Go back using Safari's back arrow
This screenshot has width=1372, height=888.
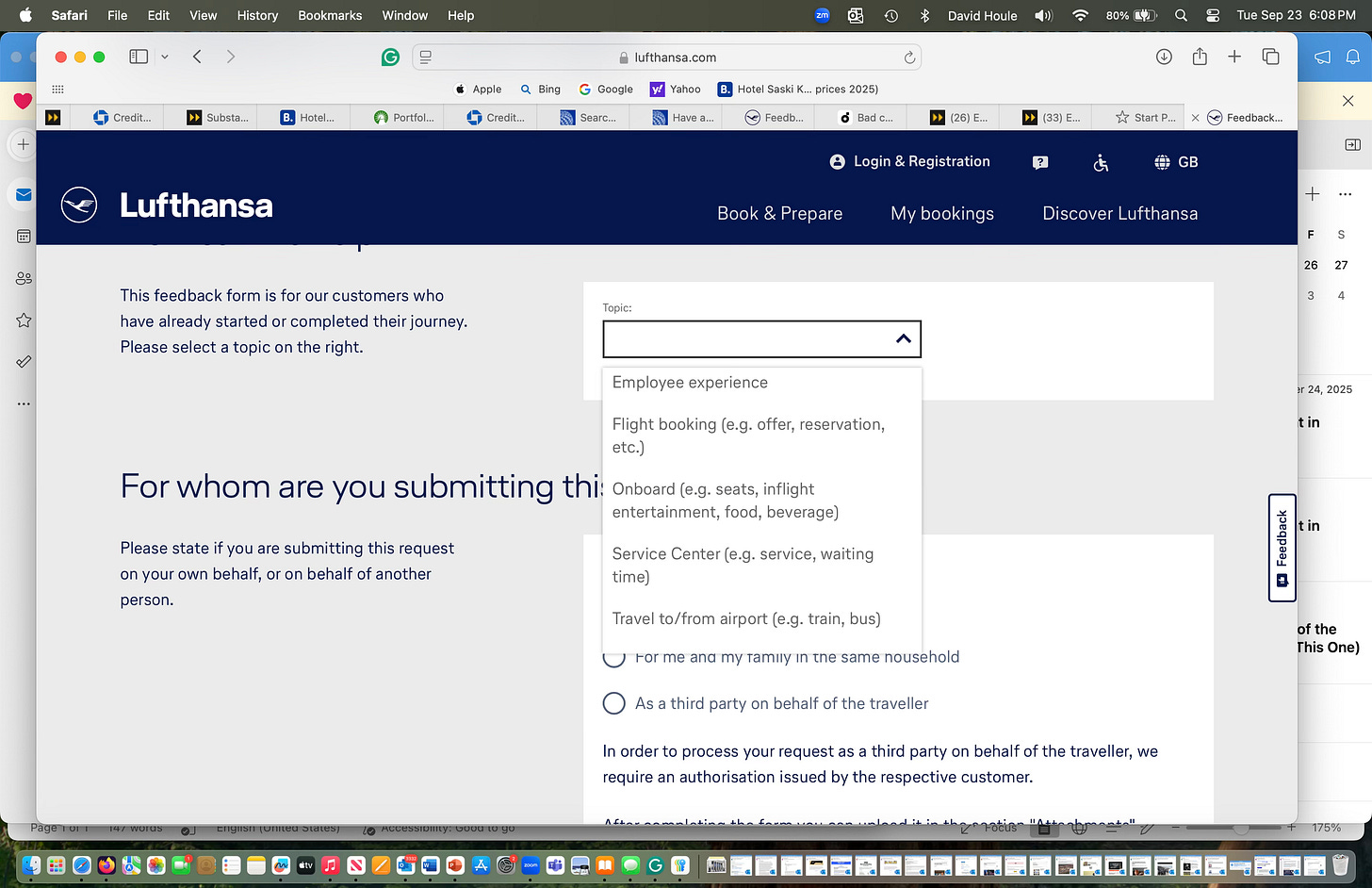click(197, 57)
